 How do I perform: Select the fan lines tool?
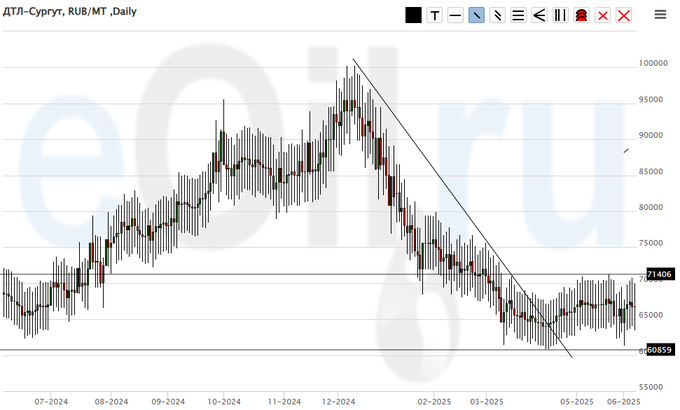click(x=539, y=15)
